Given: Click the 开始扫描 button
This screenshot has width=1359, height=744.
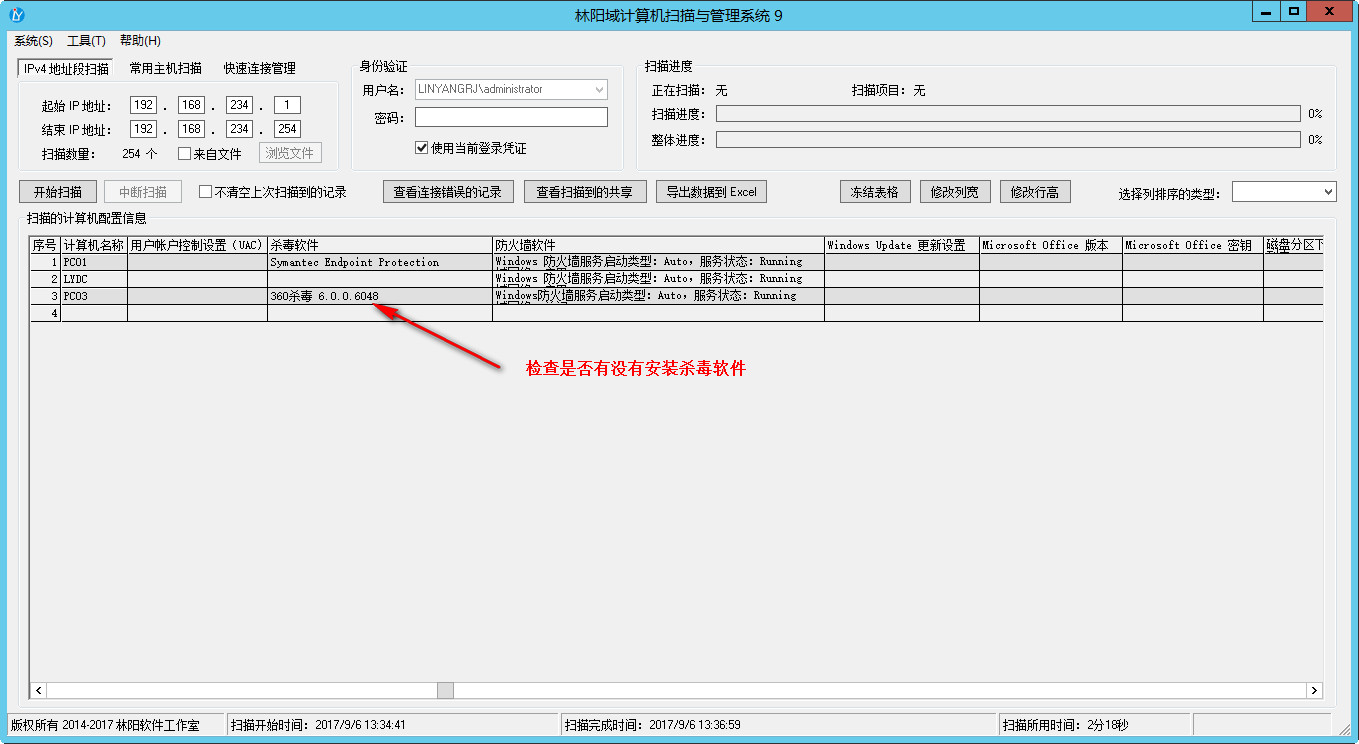Looking at the screenshot, I should pos(58,192).
